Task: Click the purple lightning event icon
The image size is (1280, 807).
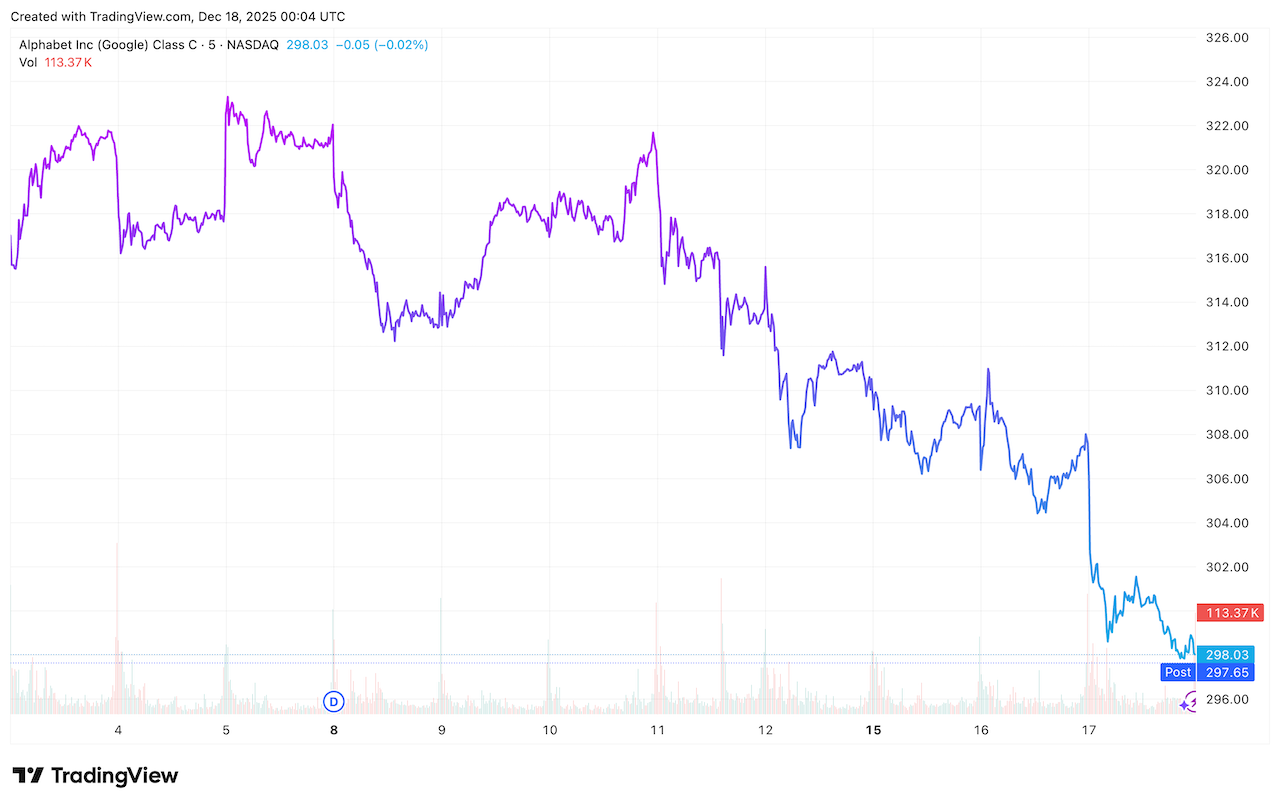Action: [1188, 702]
